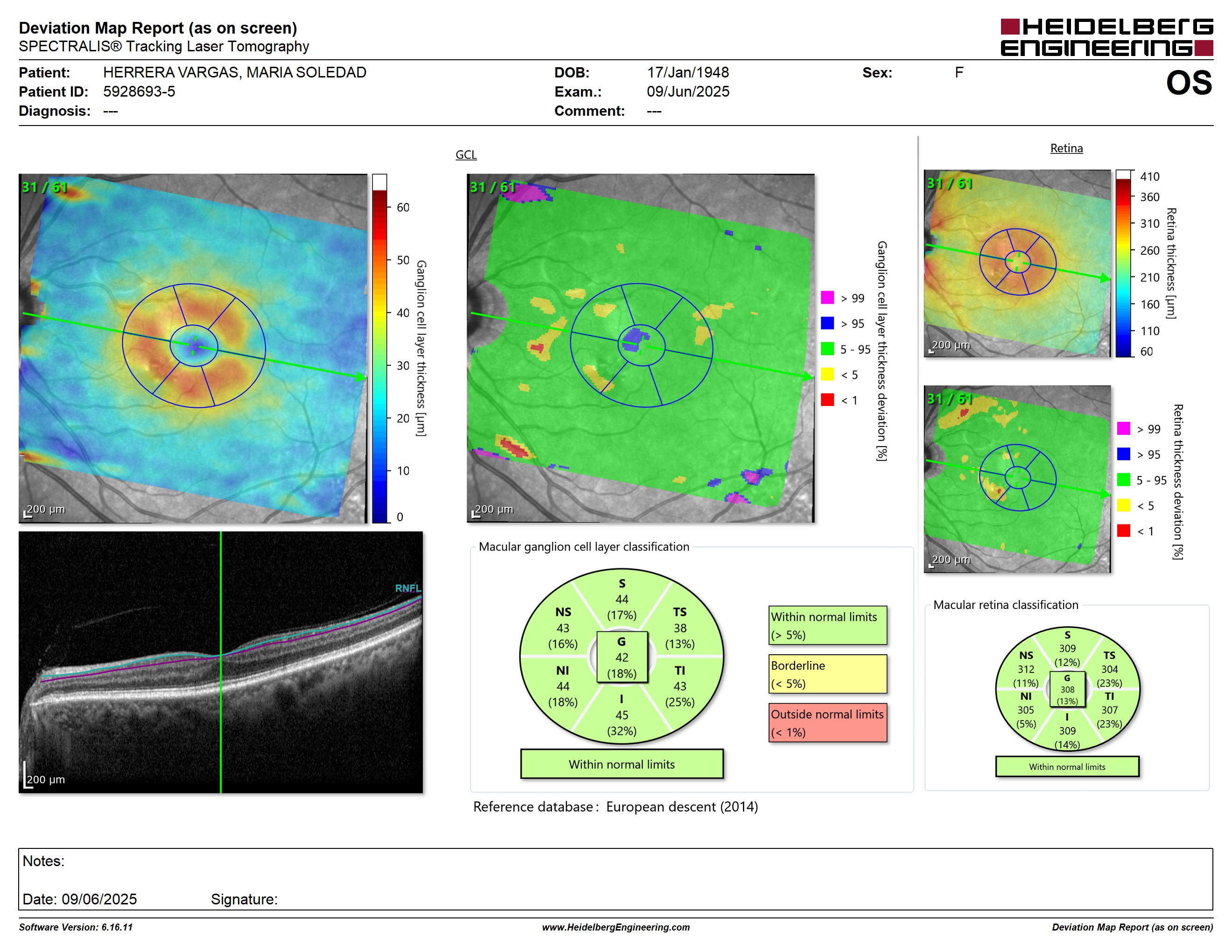Click the magenta >99 retina deviation swatch

1123,428
